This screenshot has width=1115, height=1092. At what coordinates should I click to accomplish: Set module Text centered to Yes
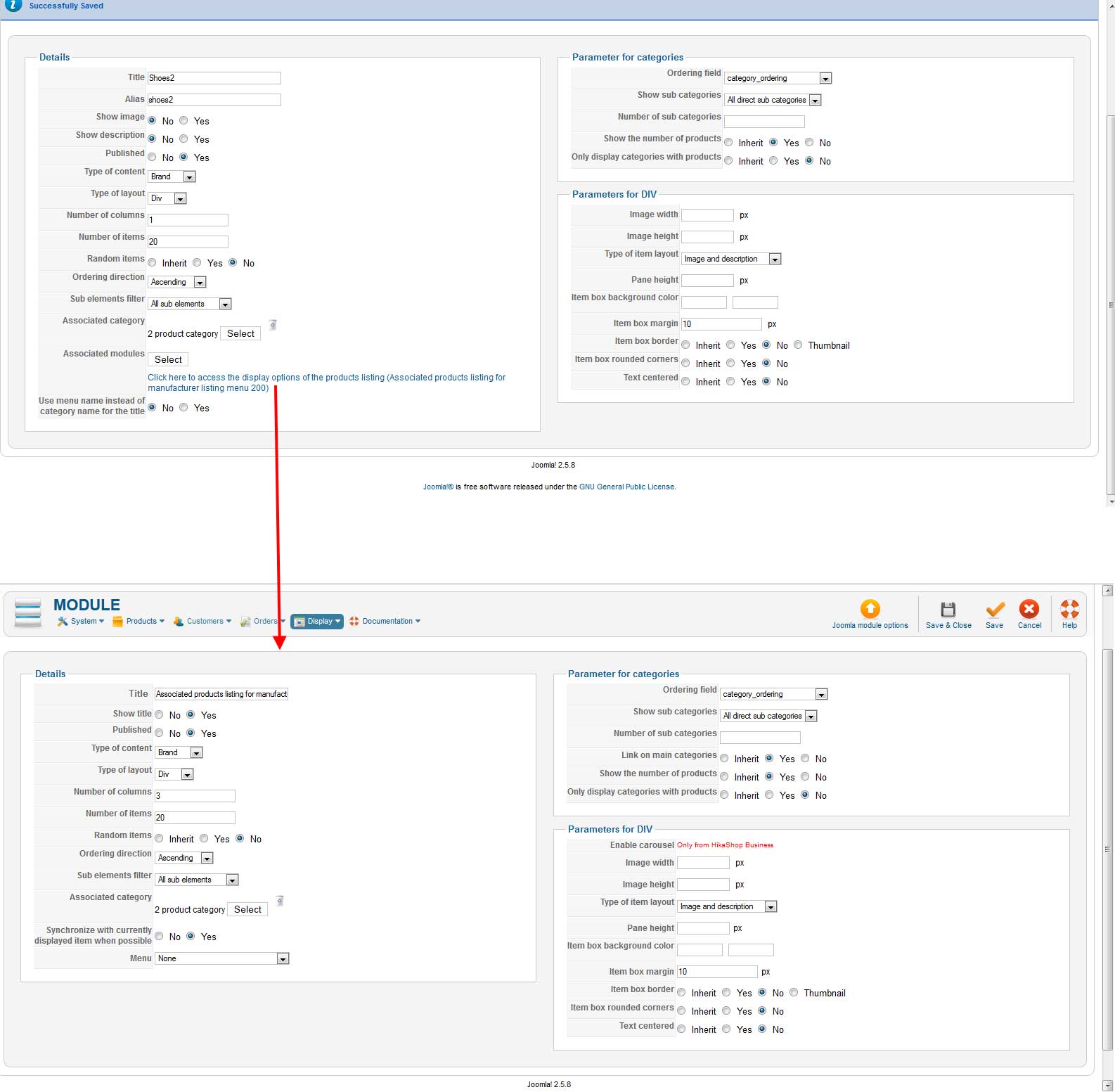[726, 1029]
